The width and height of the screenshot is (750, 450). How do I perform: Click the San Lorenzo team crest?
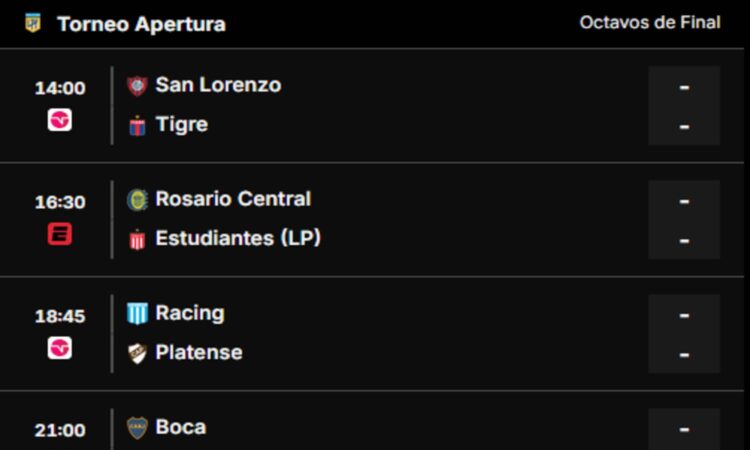(x=137, y=86)
